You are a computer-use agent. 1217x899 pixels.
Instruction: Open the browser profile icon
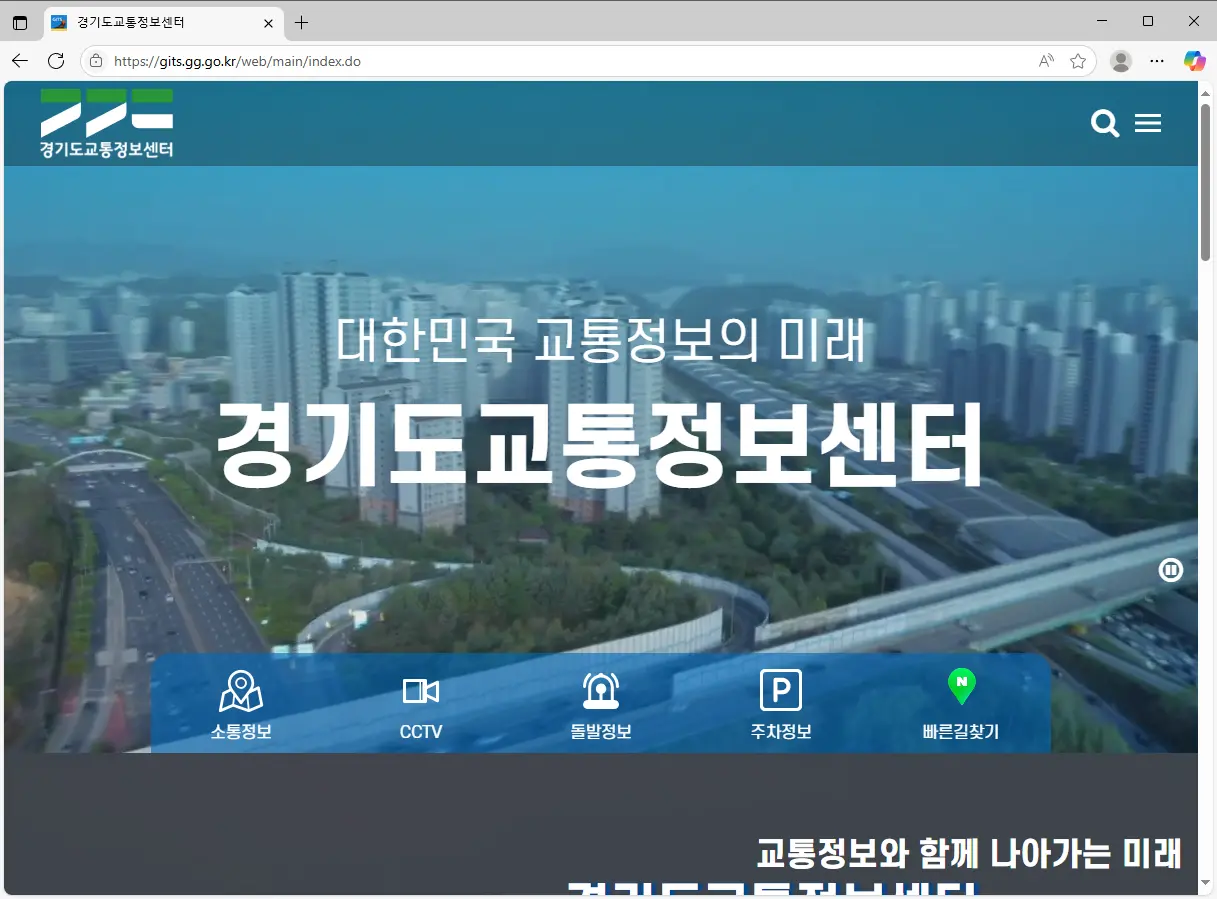1121,61
